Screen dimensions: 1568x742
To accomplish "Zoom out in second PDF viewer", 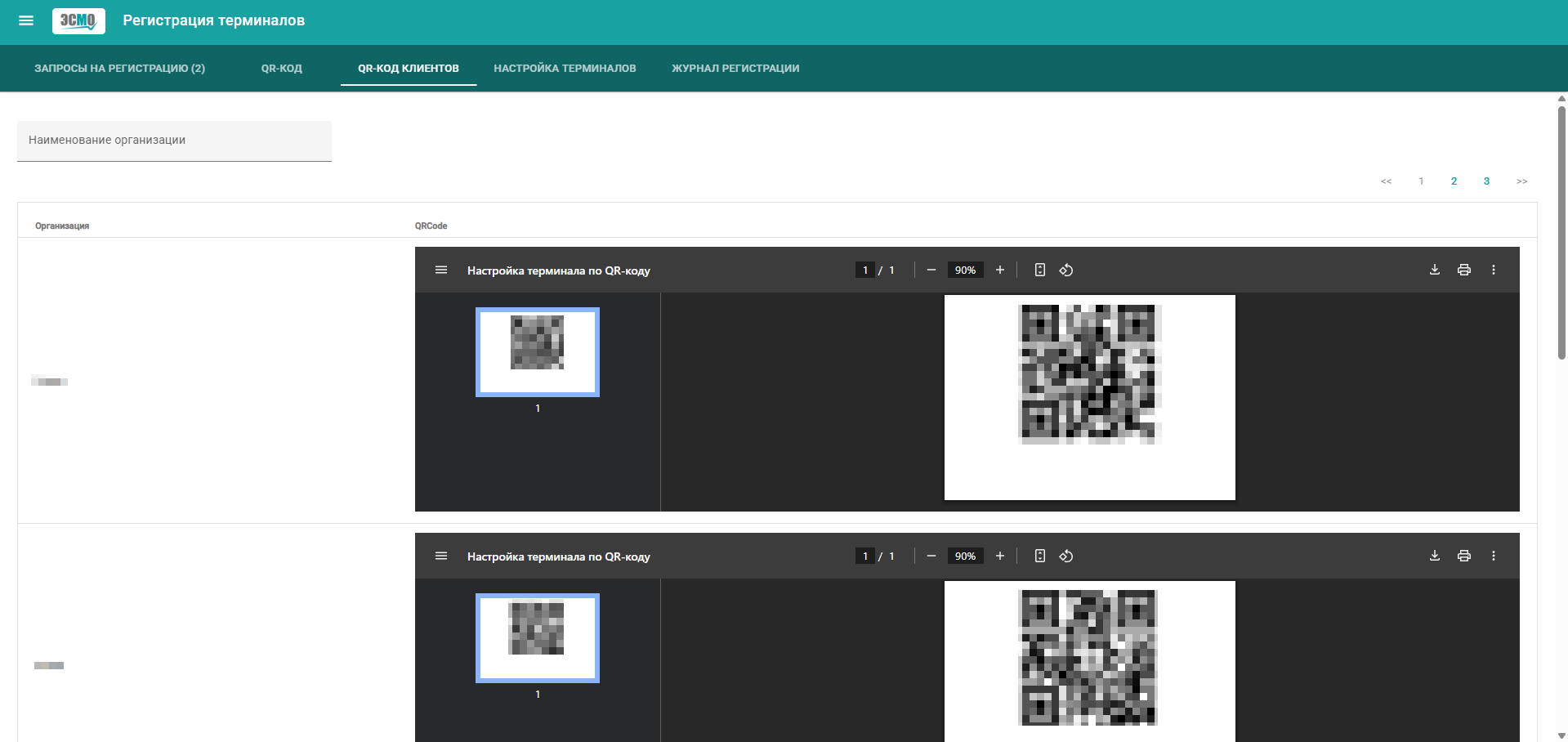I will click(x=931, y=556).
